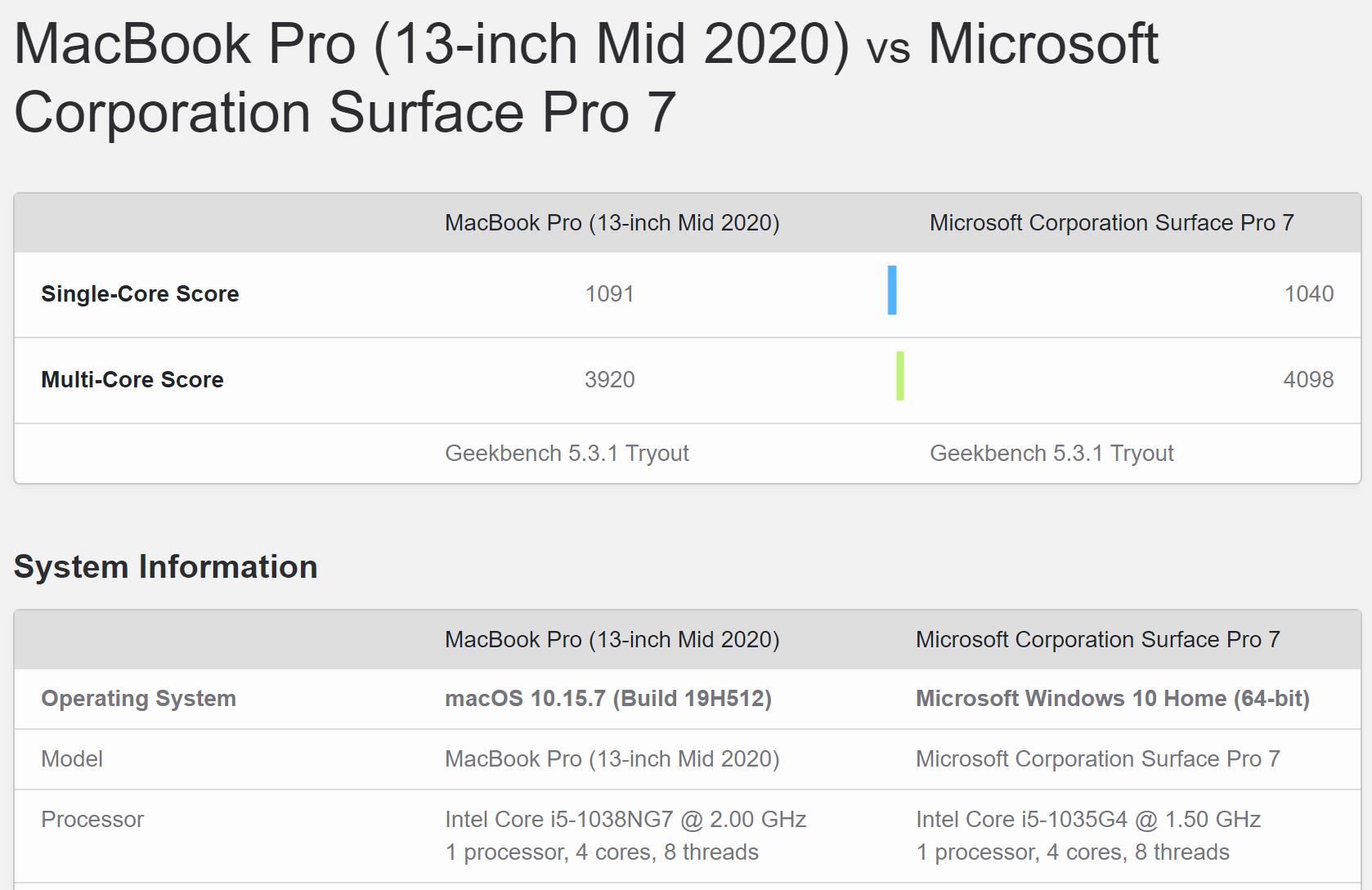
Task: Click the MacBook Pro header in the System Information table
Action: pyautogui.click(x=612, y=640)
